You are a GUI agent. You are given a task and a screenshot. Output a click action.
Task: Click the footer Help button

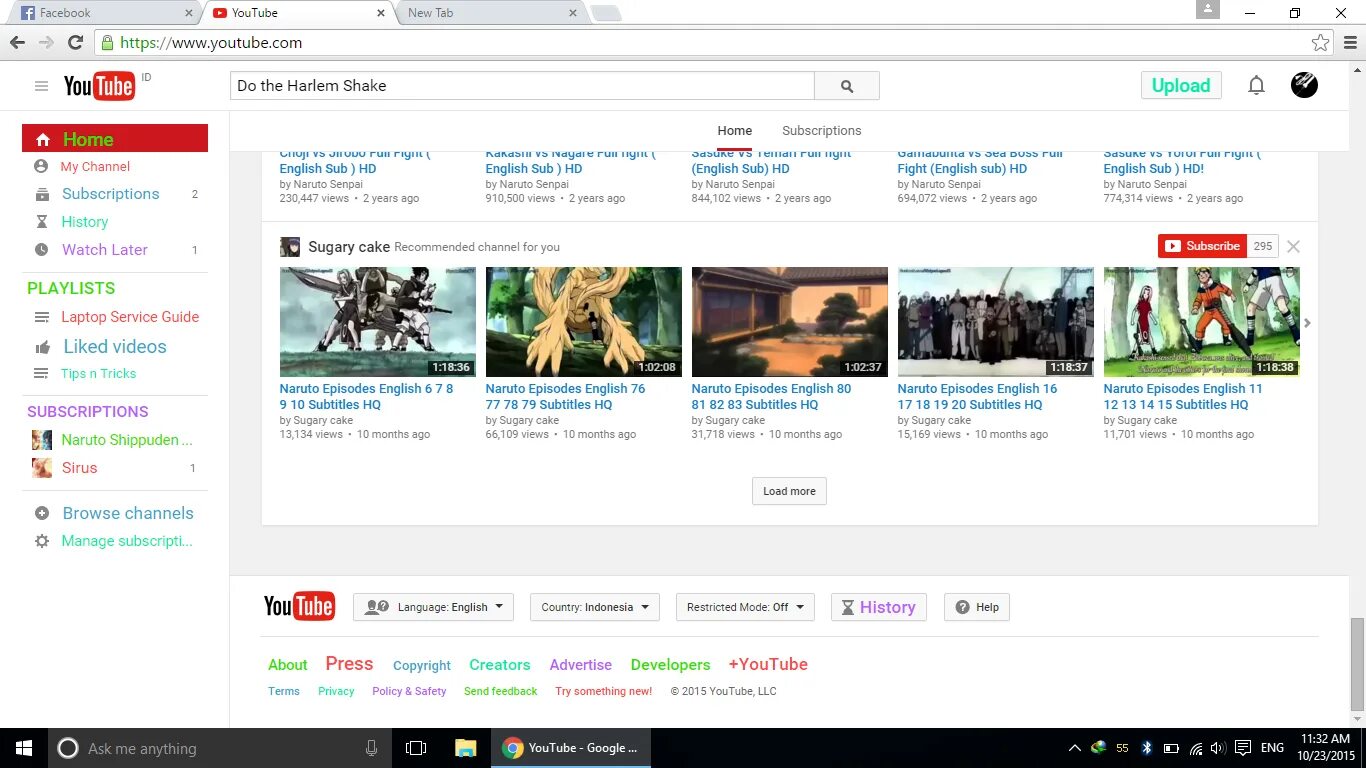click(977, 607)
